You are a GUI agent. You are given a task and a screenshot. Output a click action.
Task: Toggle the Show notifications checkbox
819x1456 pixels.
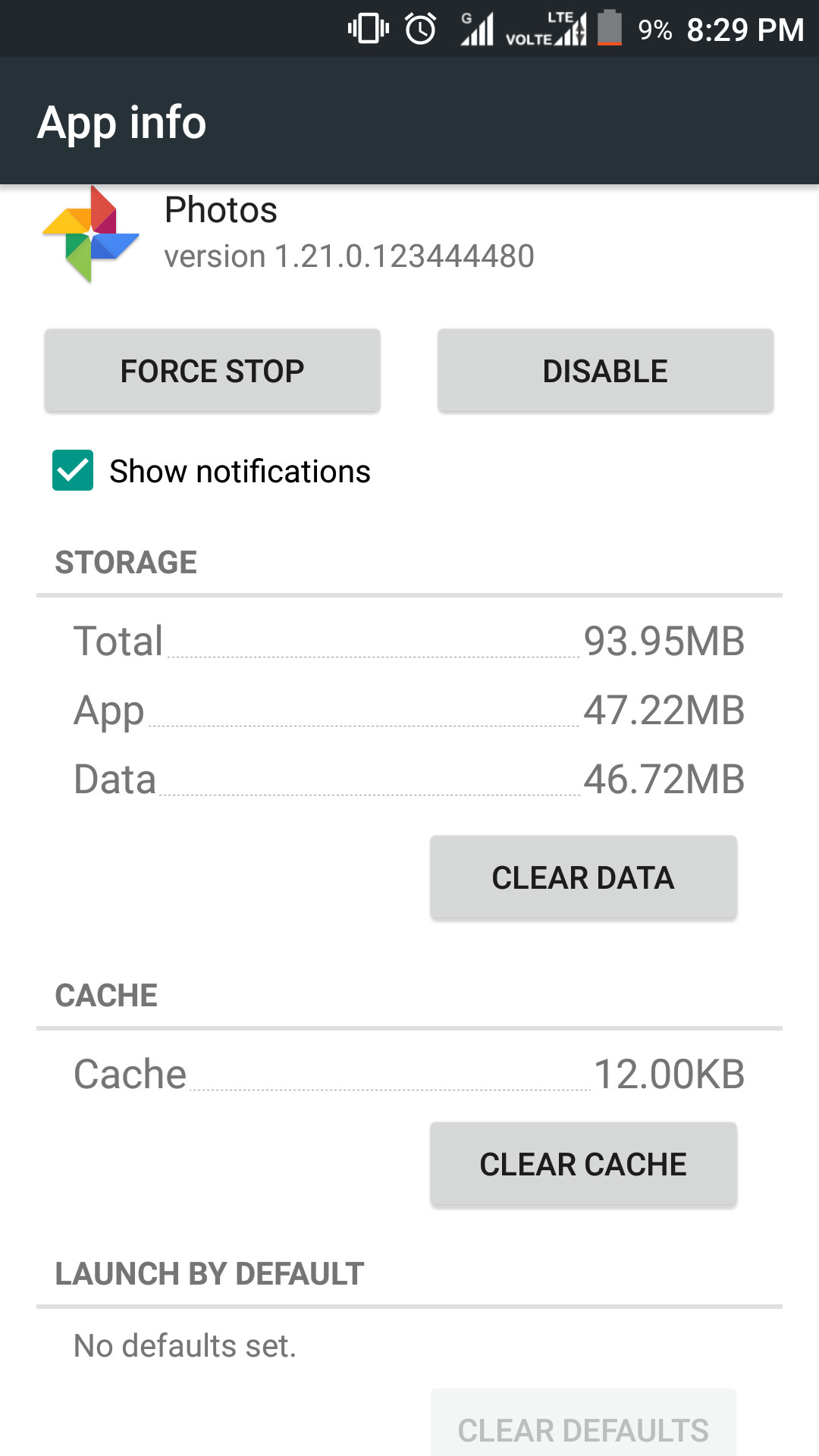click(73, 470)
